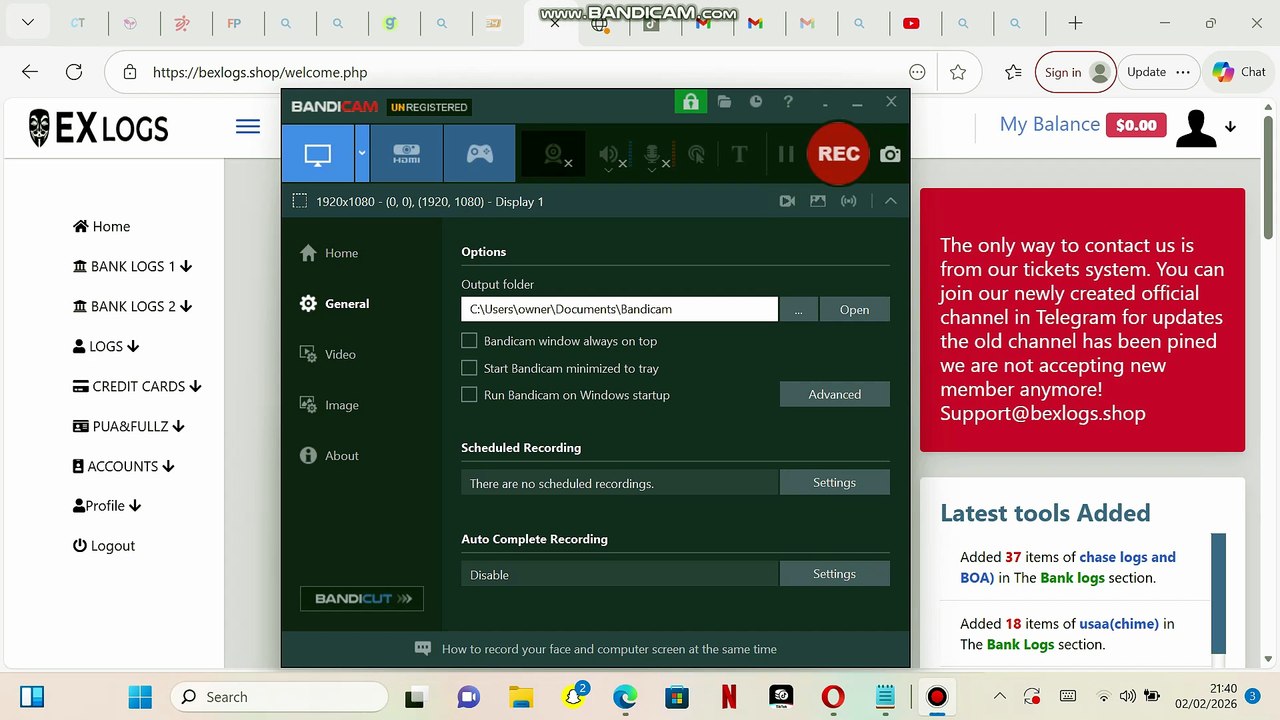Expand ACCOUNTS sidebar menu

tap(124, 467)
